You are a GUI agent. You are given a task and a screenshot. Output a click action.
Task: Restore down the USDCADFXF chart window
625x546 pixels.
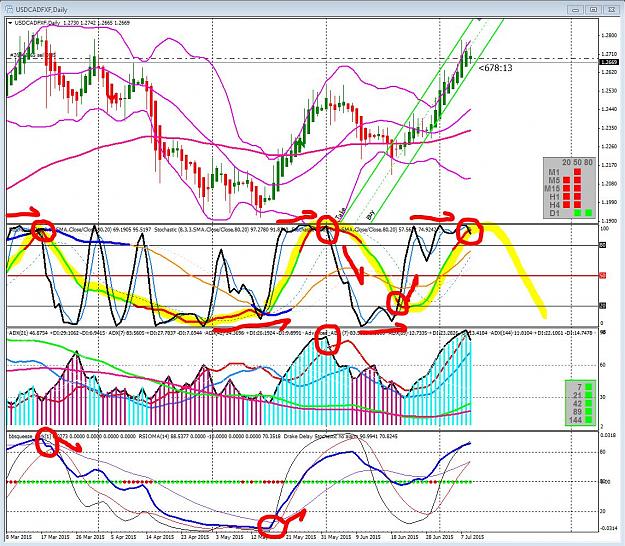pyautogui.click(x=593, y=9)
